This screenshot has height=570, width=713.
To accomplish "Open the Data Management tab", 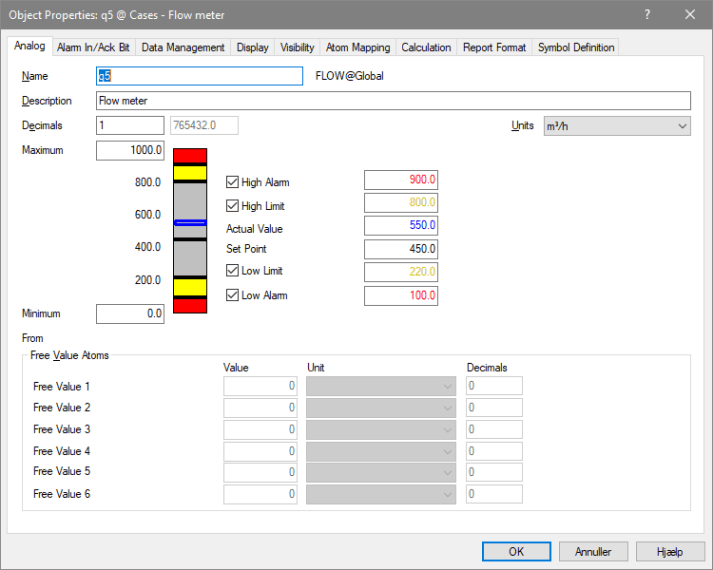I will (183, 47).
